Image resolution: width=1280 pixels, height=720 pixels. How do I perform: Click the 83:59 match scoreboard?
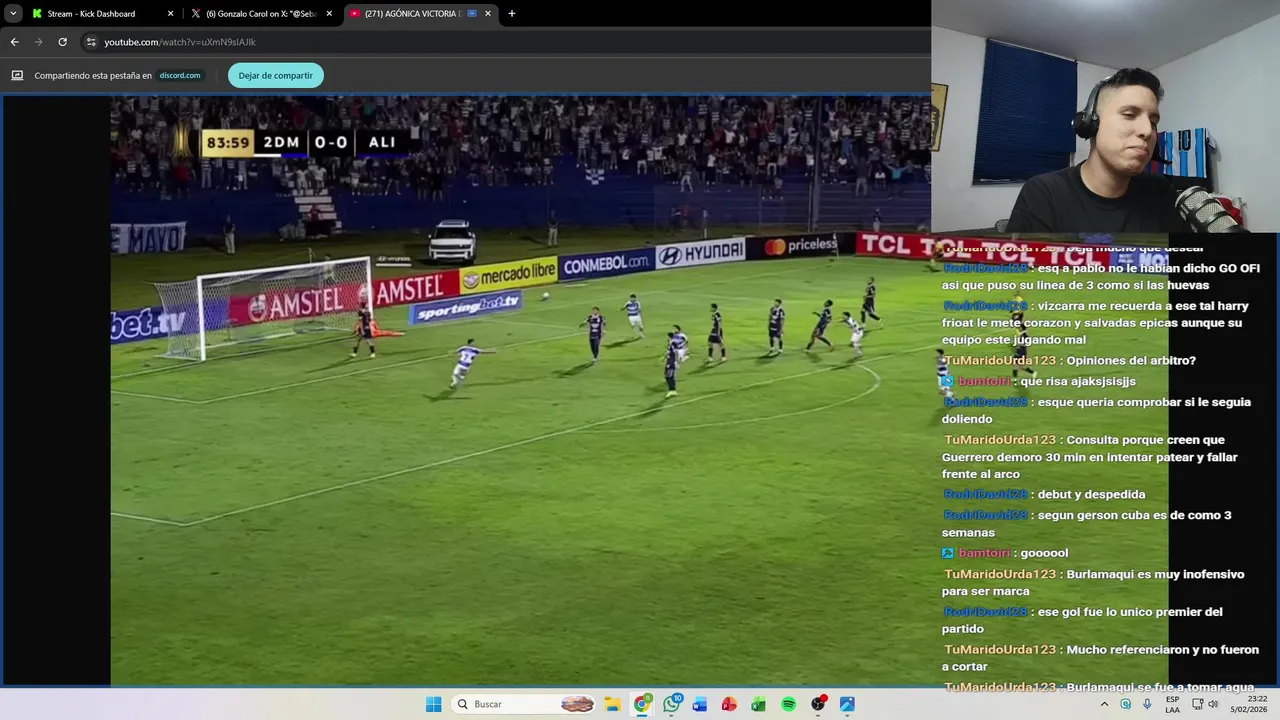(x=304, y=142)
